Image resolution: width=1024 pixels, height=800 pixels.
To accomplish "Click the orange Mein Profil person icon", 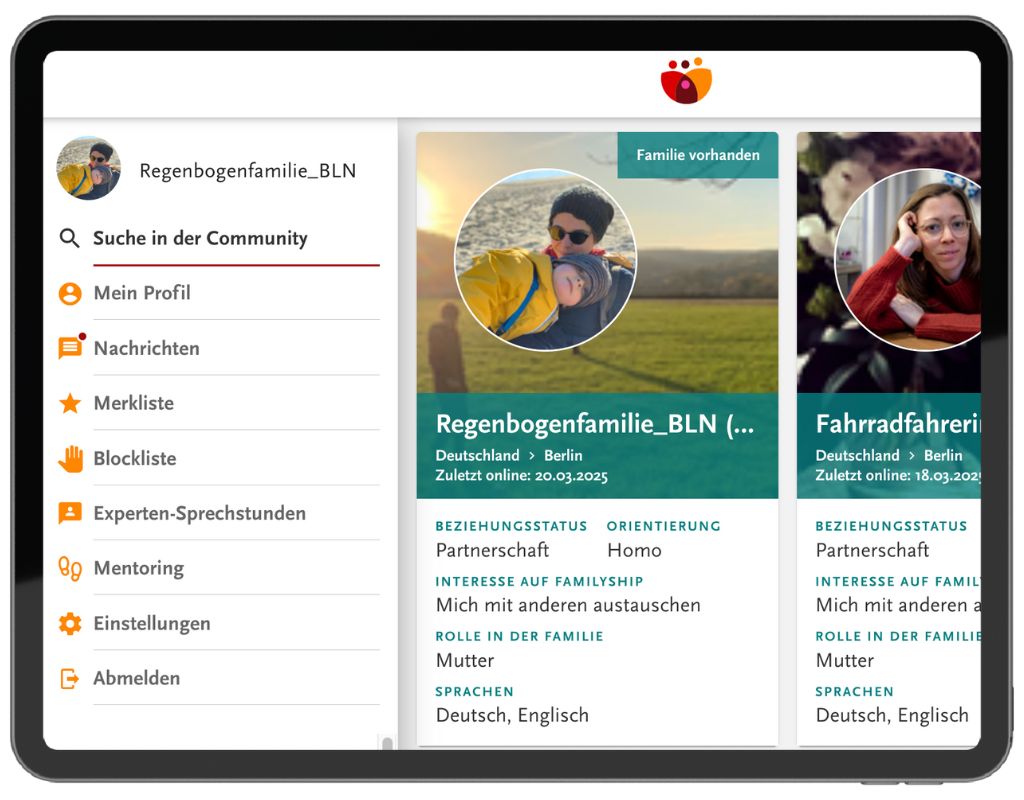I will 70,293.
